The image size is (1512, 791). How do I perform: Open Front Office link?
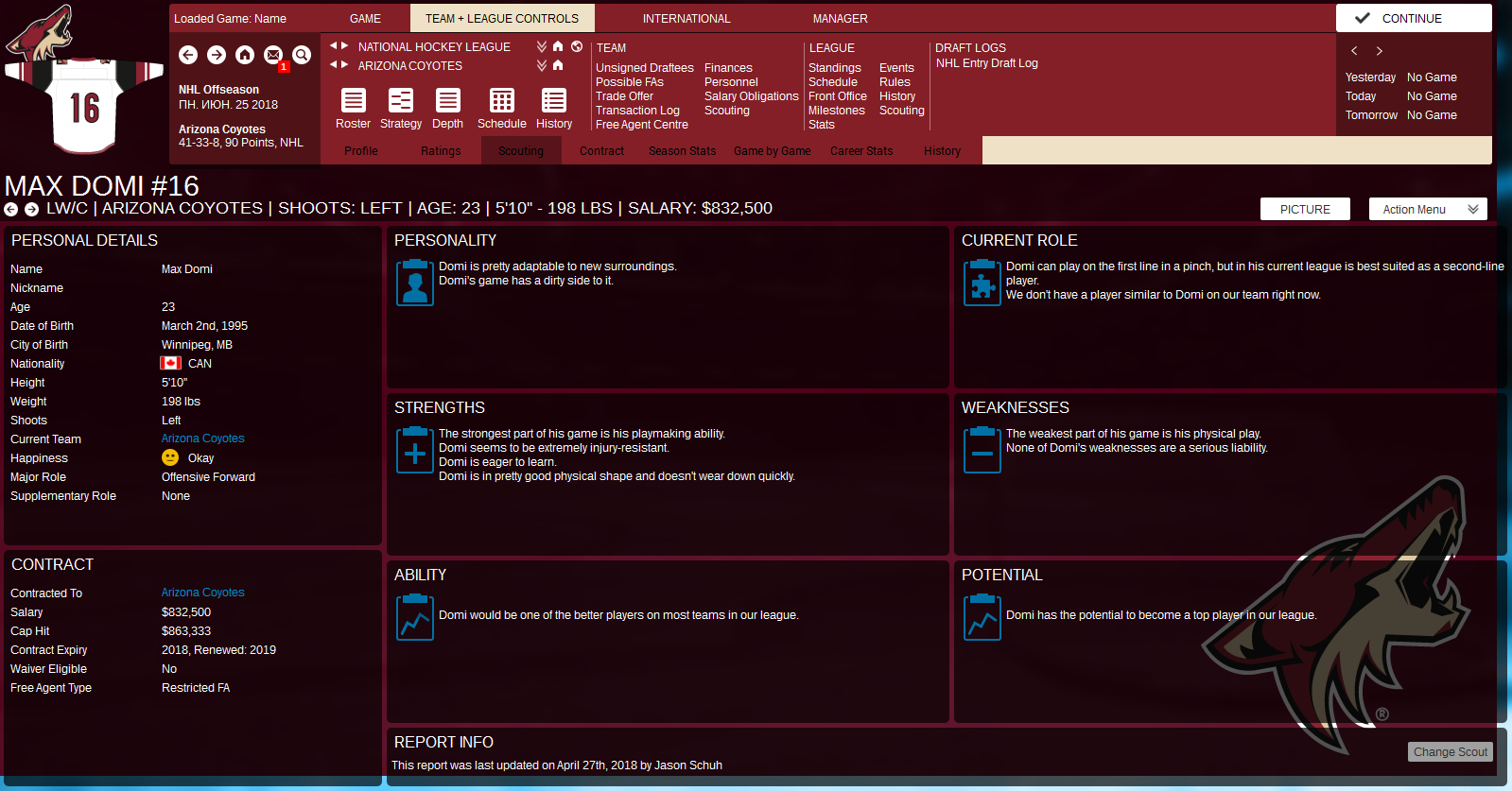(x=838, y=96)
